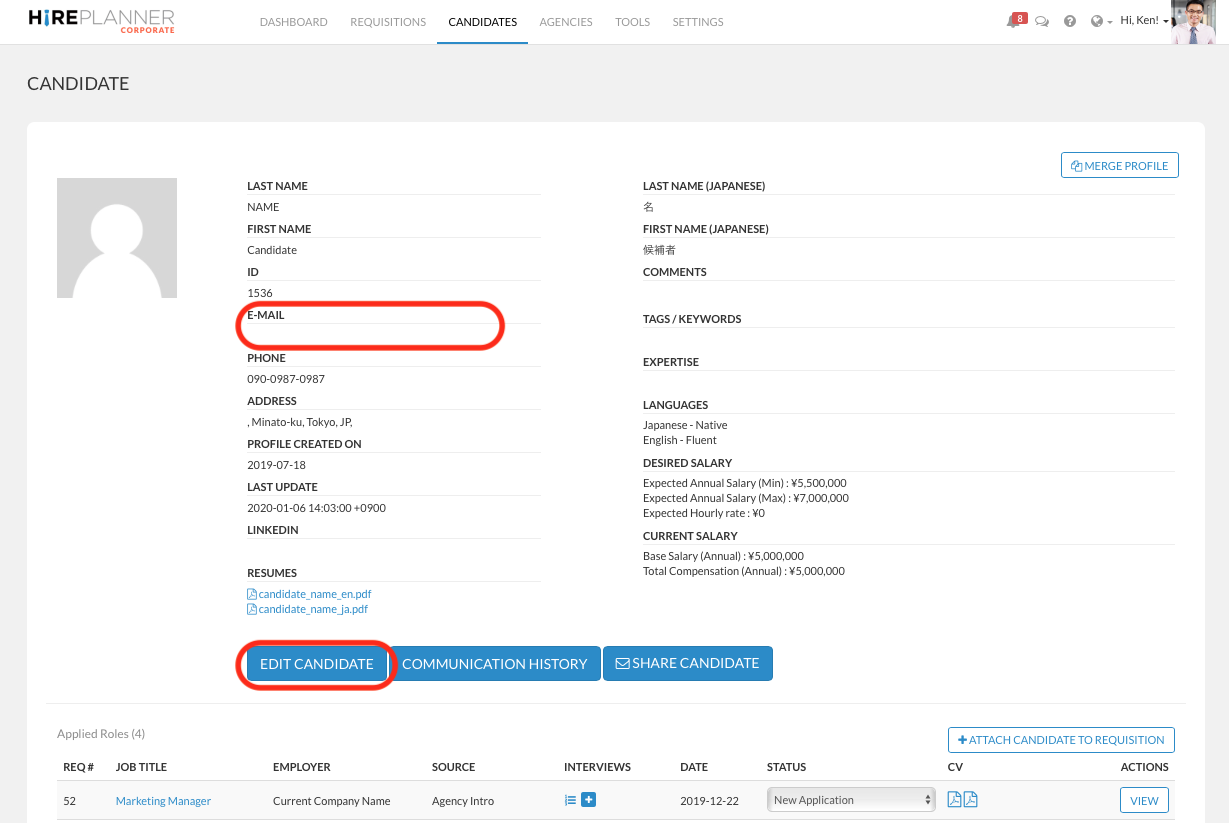The height and width of the screenshot is (823, 1229).
Task: Open the notifications bell icon
Action: coord(1013,22)
